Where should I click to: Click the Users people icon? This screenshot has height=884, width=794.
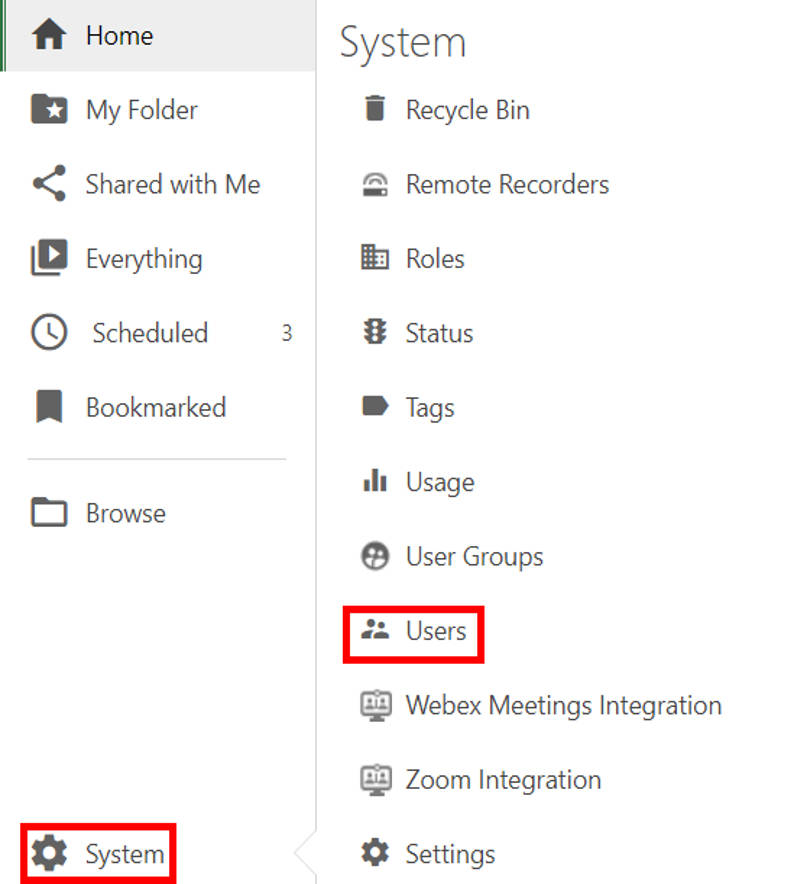tap(375, 631)
